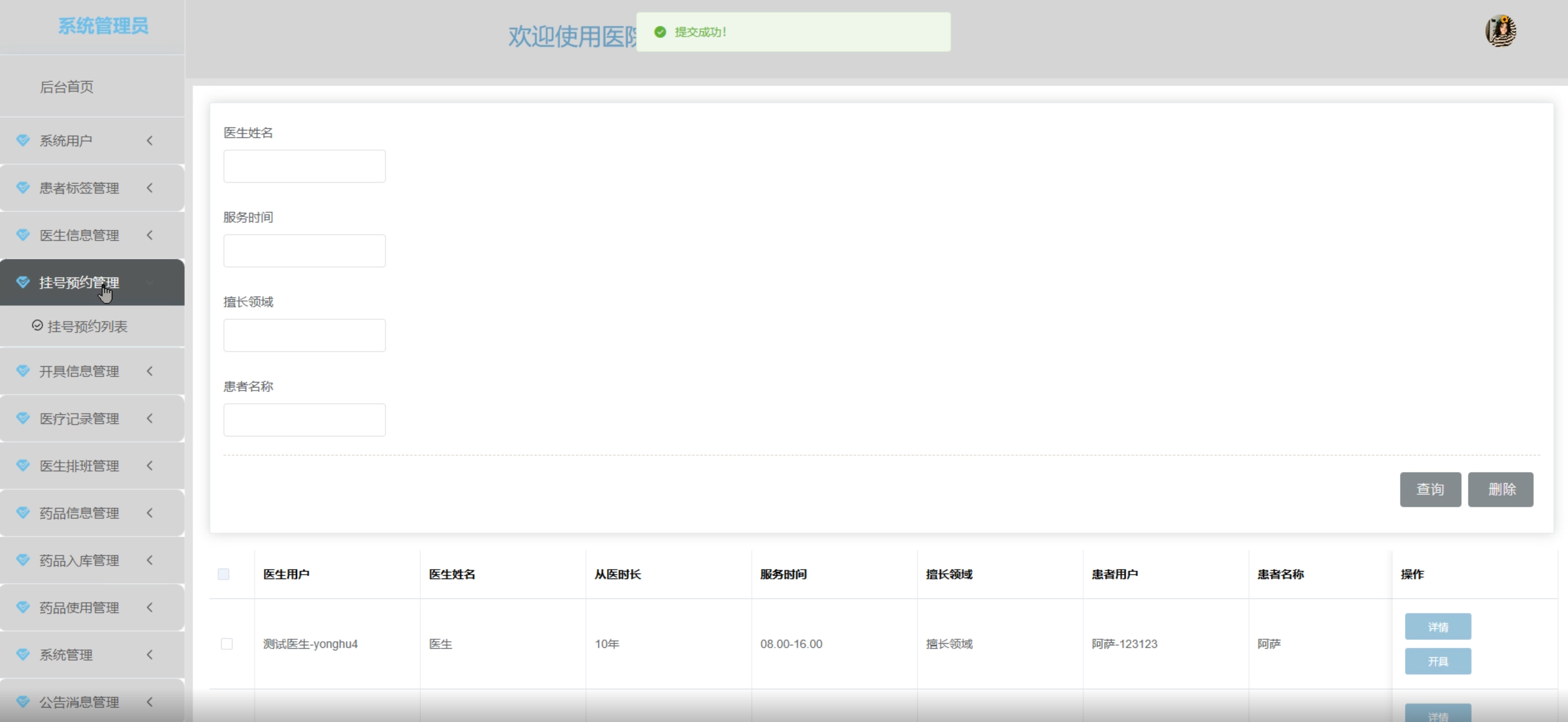
Task: Expand the 医生排班管理 chevron
Action: (150, 466)
